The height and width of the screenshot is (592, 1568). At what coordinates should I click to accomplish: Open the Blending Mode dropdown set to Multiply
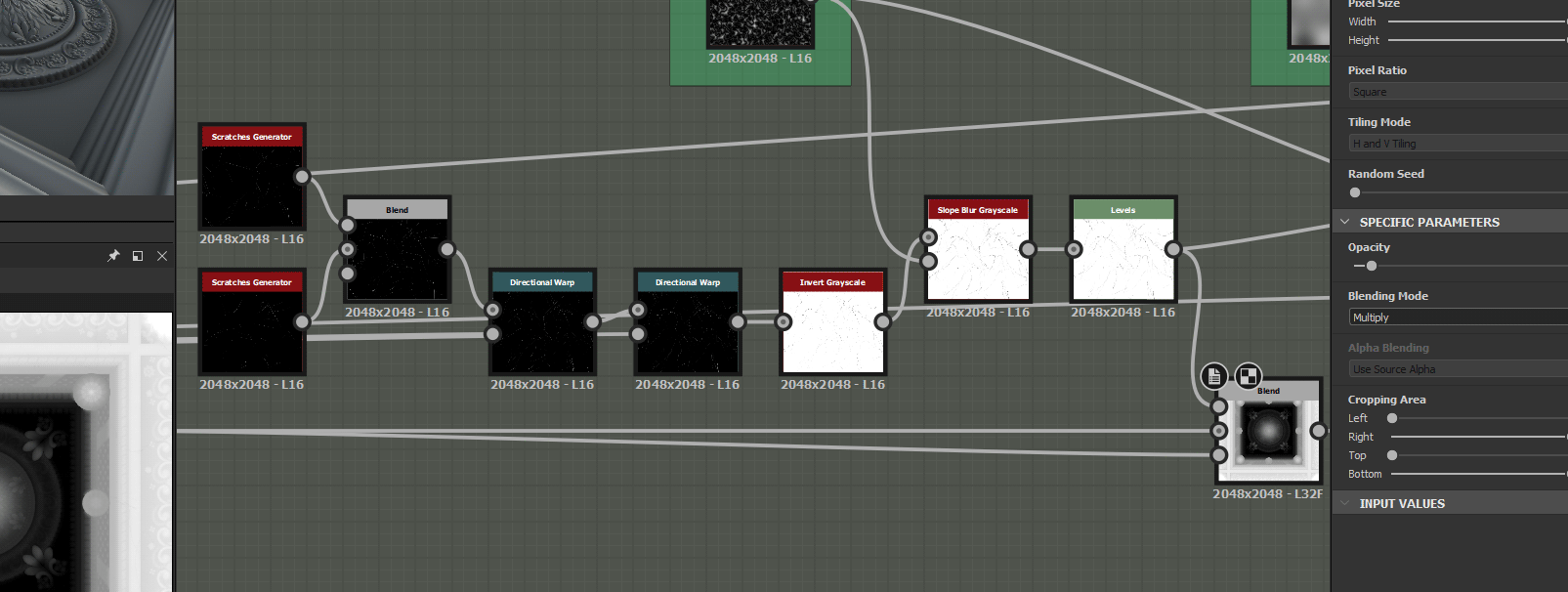tap(1459, 317)
